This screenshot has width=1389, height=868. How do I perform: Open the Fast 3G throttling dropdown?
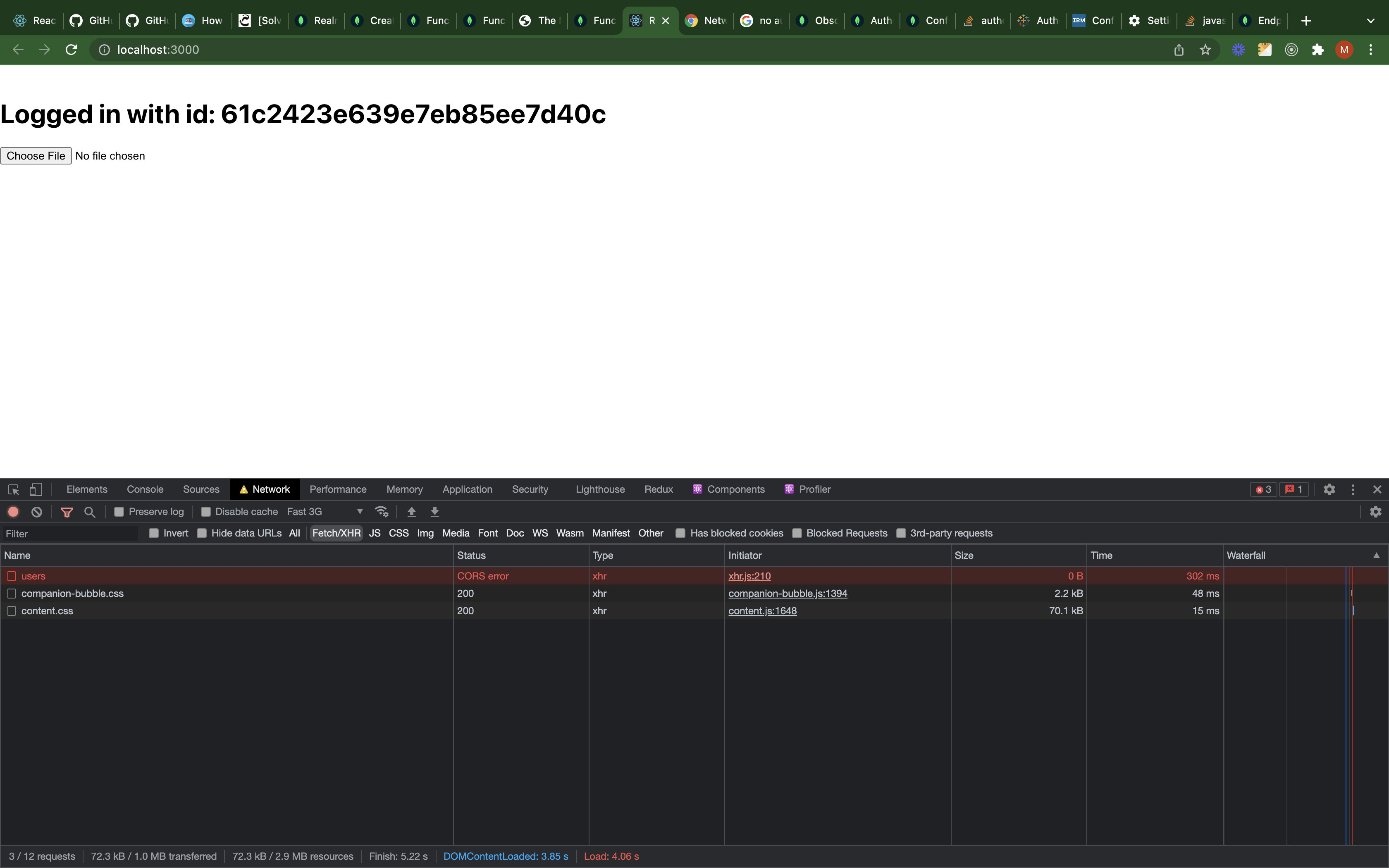pyautogui.click(x=325, y=512)
